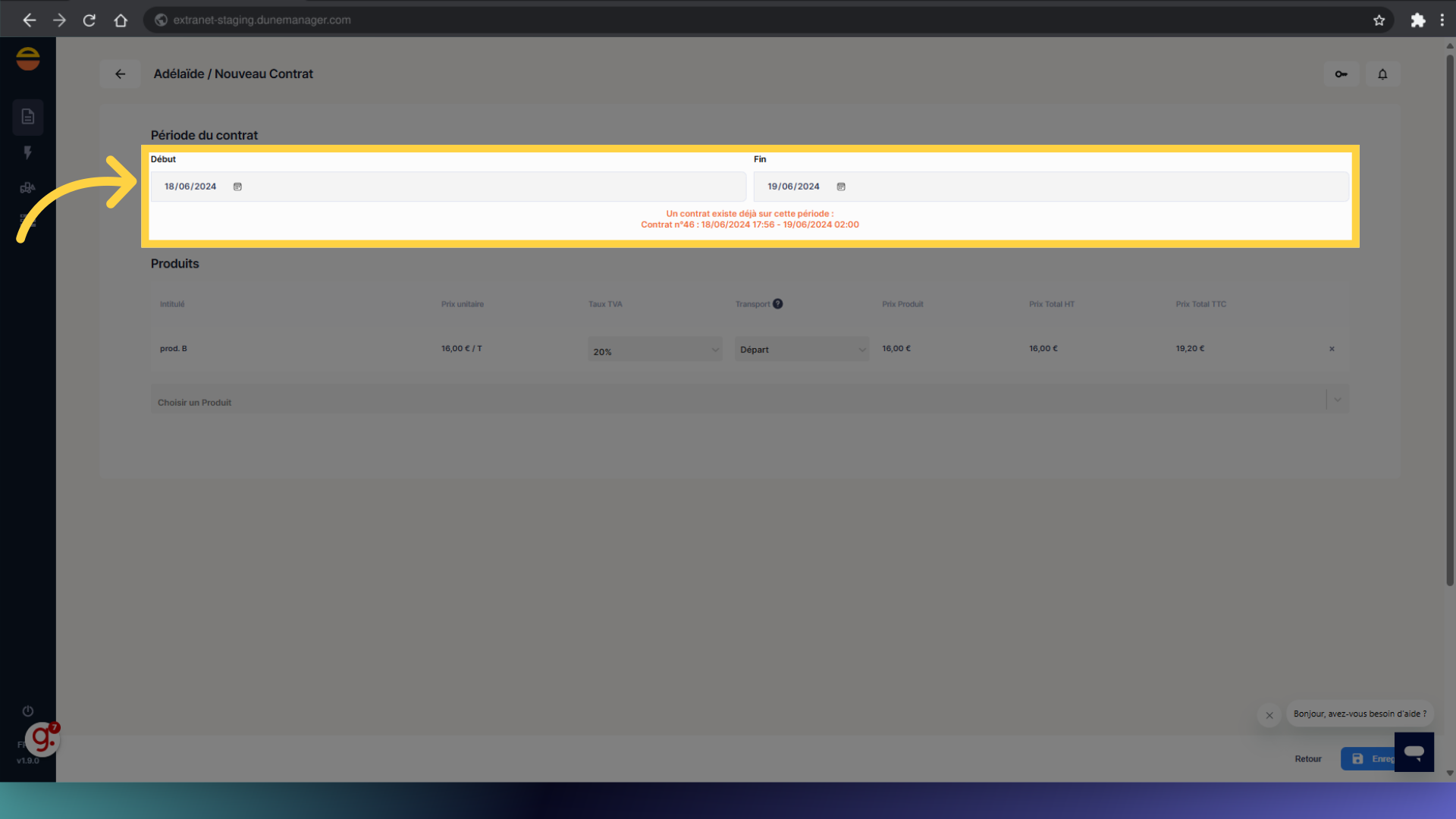Viewport: 1456px width, 819px height.
Task: Open the loader vehicle sidebar icon
Action: (x=28, y=187)
